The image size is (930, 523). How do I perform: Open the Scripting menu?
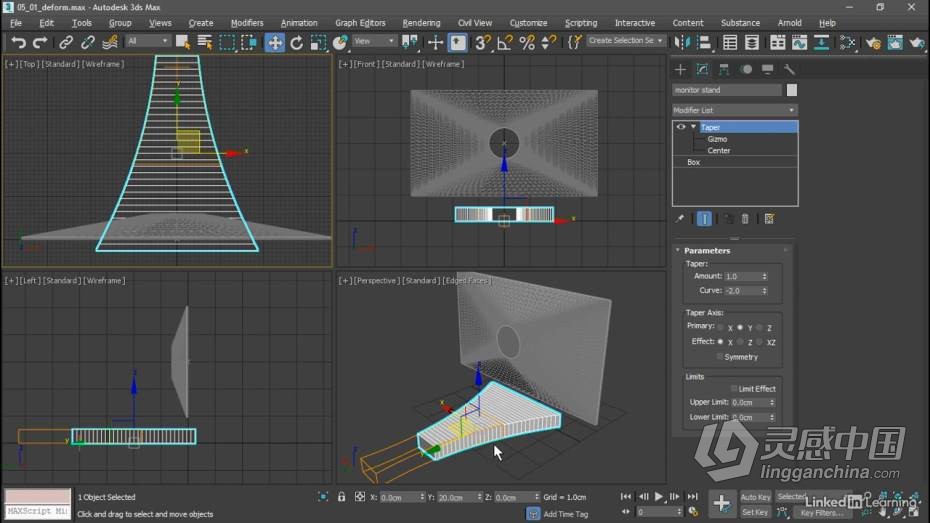tap(581, 23)
